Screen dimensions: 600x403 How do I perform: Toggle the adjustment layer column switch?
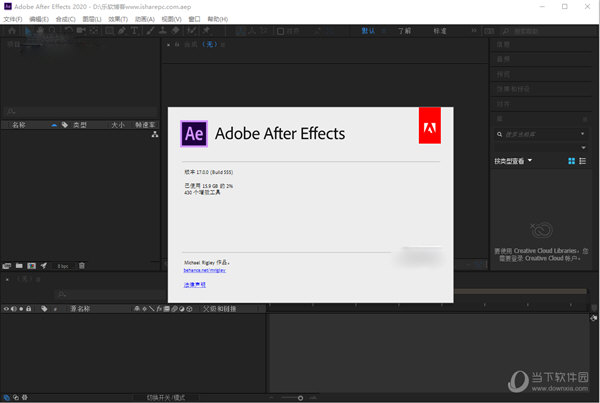[x=182, y=309]
